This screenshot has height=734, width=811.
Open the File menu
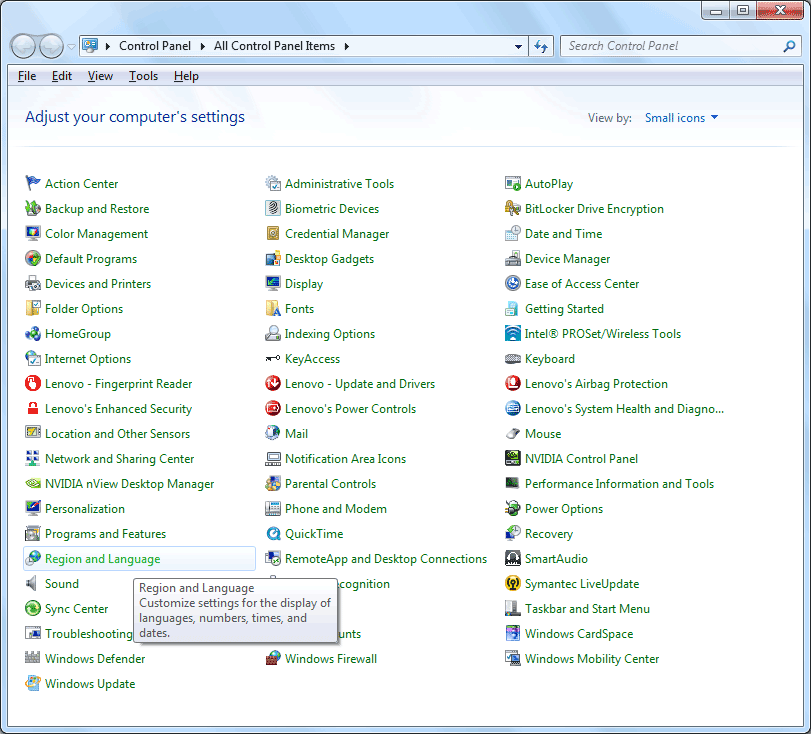coord(27,76)
